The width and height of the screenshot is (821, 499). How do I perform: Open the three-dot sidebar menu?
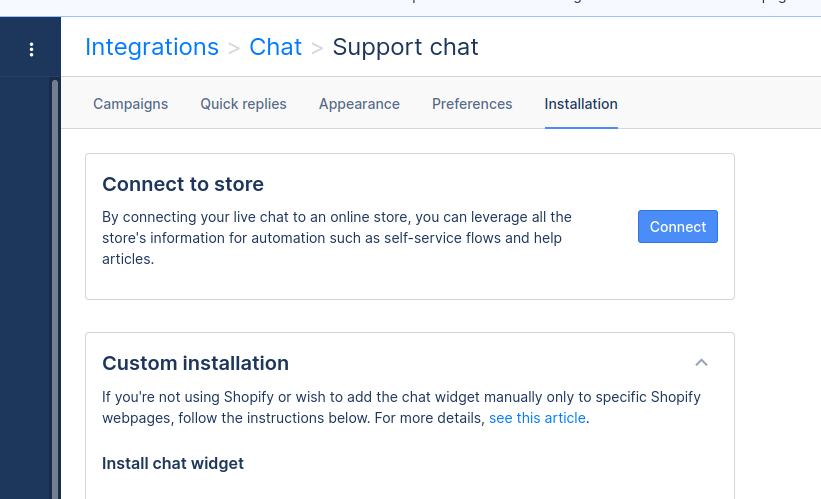(x=31, y=50)
